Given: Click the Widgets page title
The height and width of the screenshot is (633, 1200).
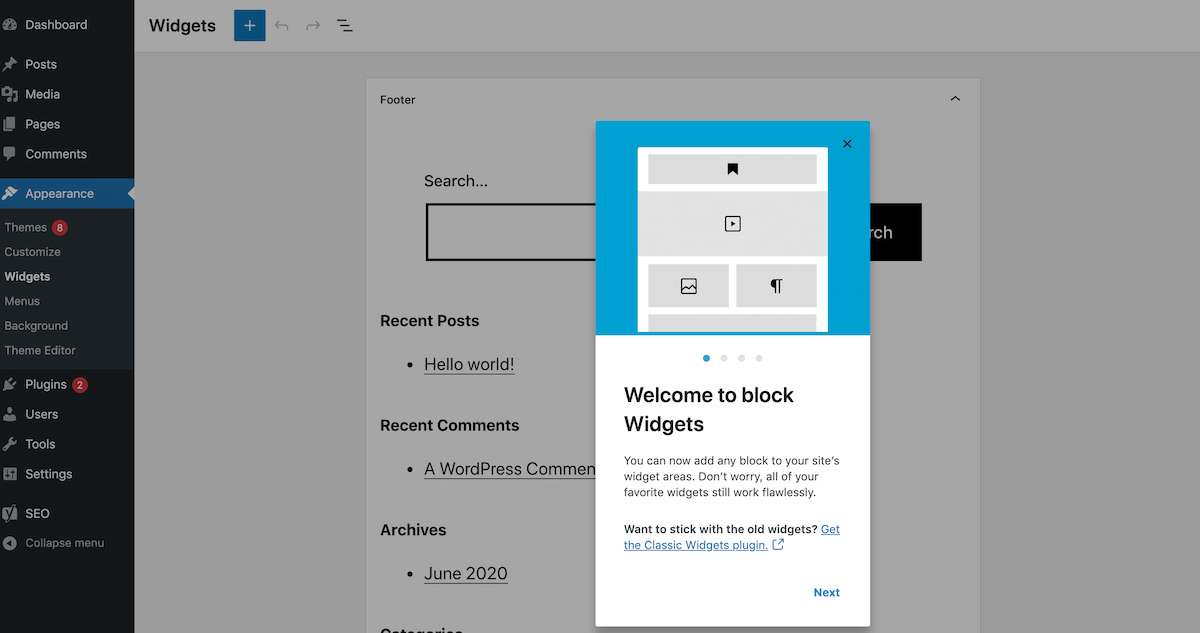Looking at the screenshot, I should coord(182,26).
